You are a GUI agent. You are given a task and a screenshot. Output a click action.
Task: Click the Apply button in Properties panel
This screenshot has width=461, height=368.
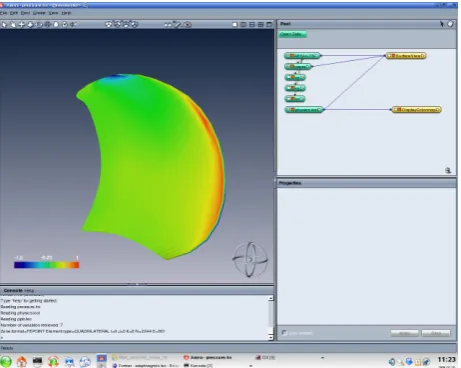pos(404,333)
